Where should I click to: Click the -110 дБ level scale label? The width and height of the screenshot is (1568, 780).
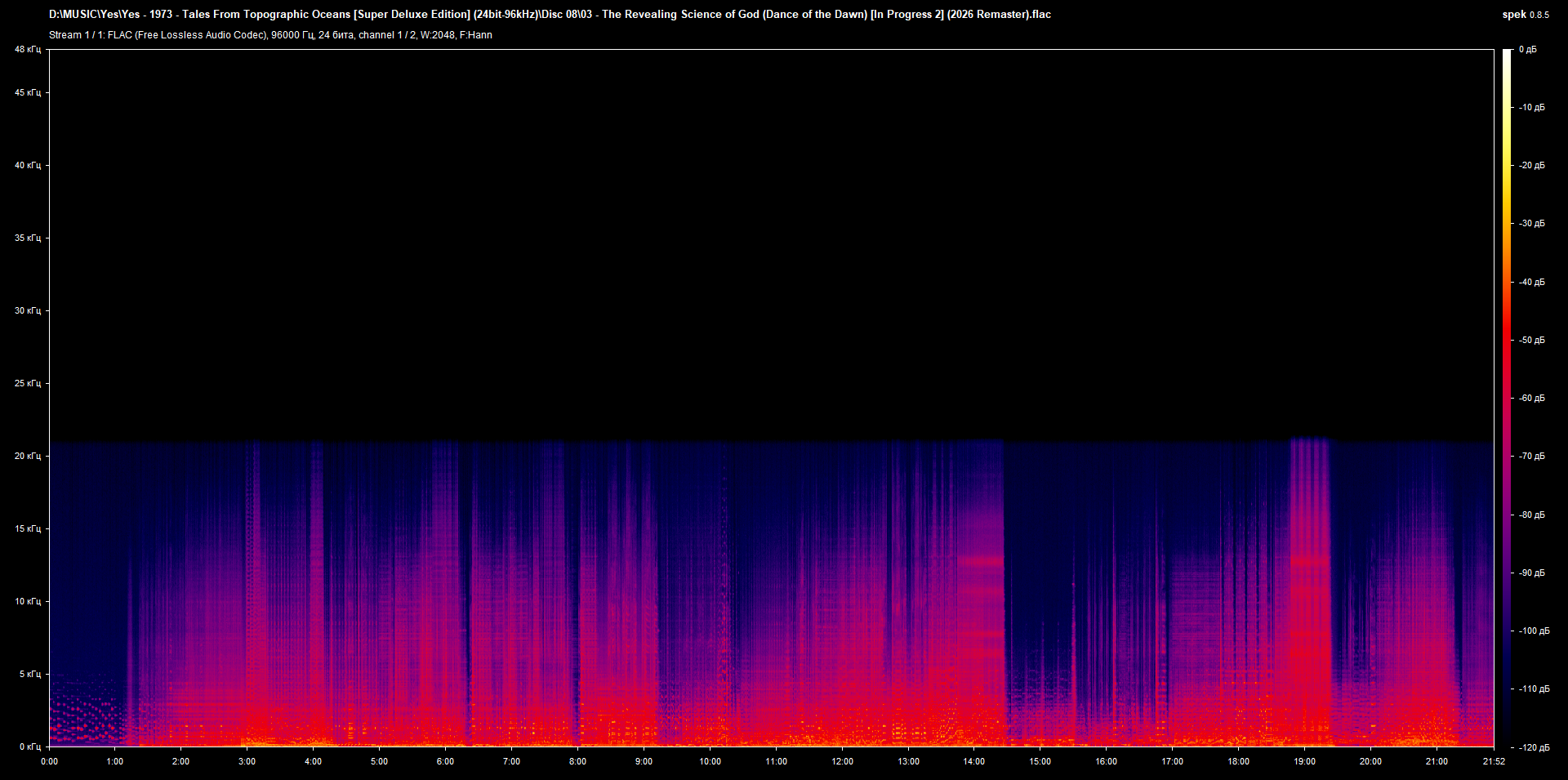[1534, 689]
